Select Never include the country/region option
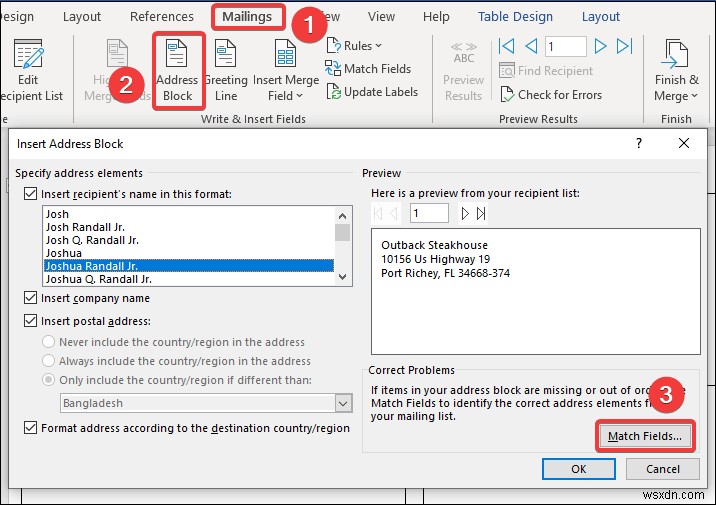716x505 pixels. tap(48, 342)
